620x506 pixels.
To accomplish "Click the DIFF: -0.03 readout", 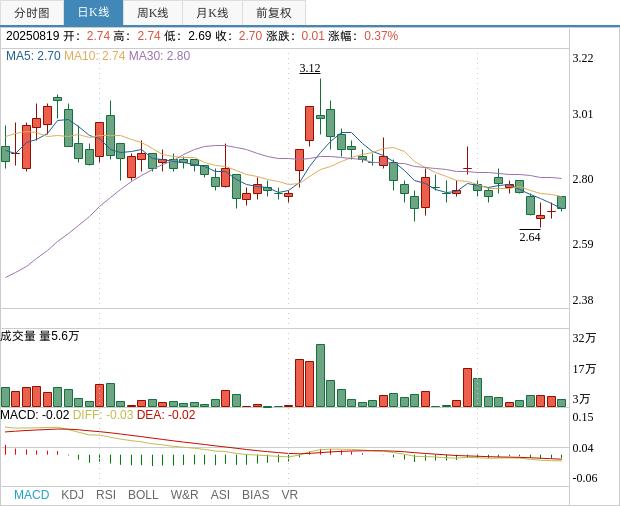I will (x=103, y=415).
